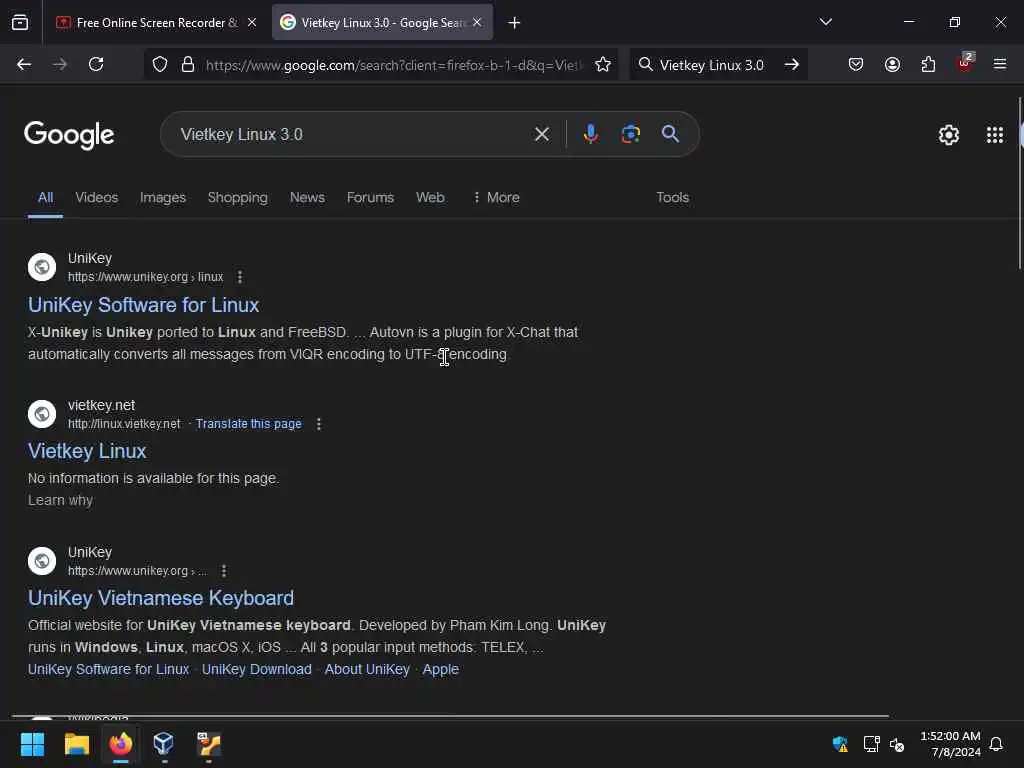1024x768 pixels.
Task: Open Google logo home link
Action: (x=69, y=135)
